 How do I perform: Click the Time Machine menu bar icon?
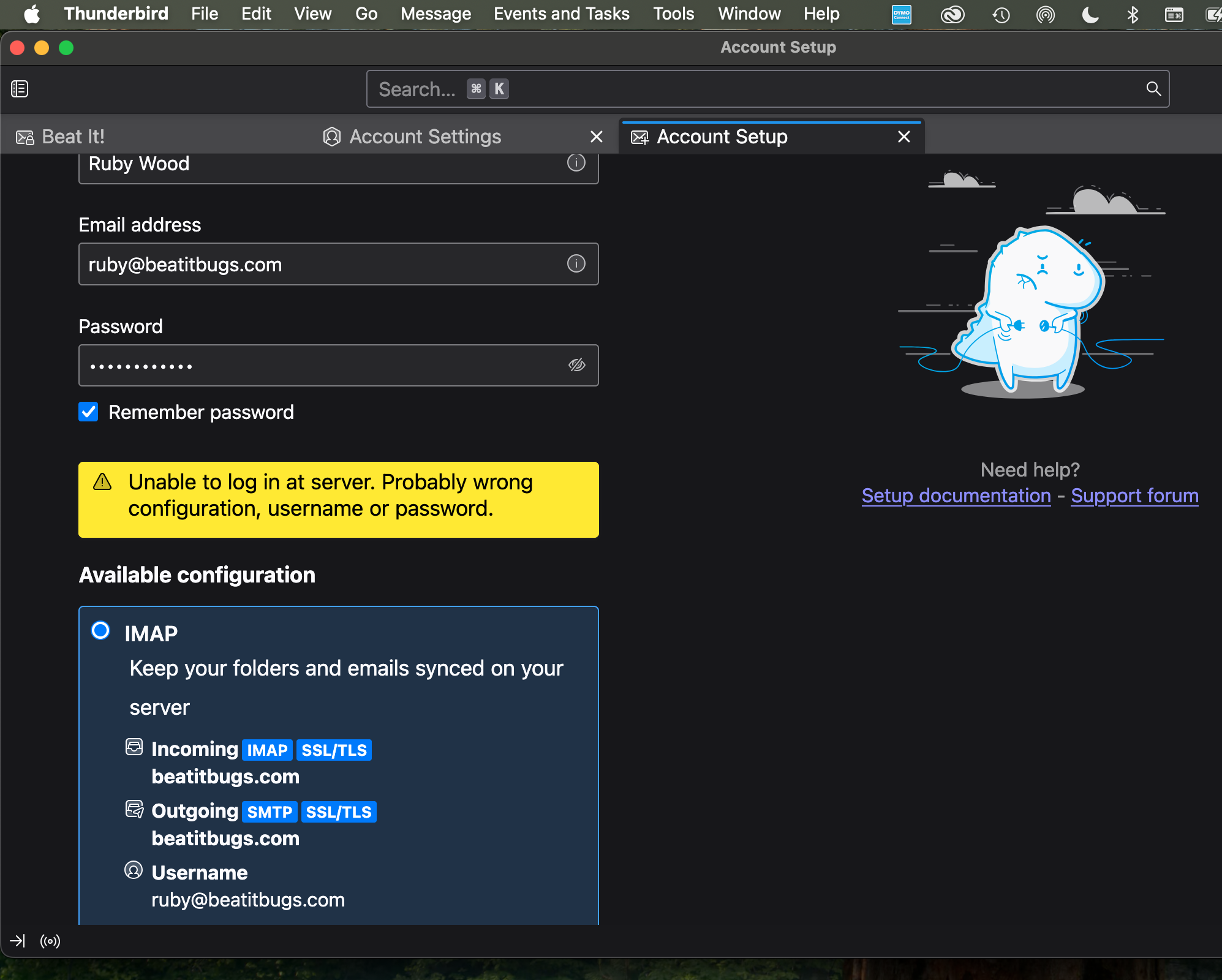(x=1001, y=14)
